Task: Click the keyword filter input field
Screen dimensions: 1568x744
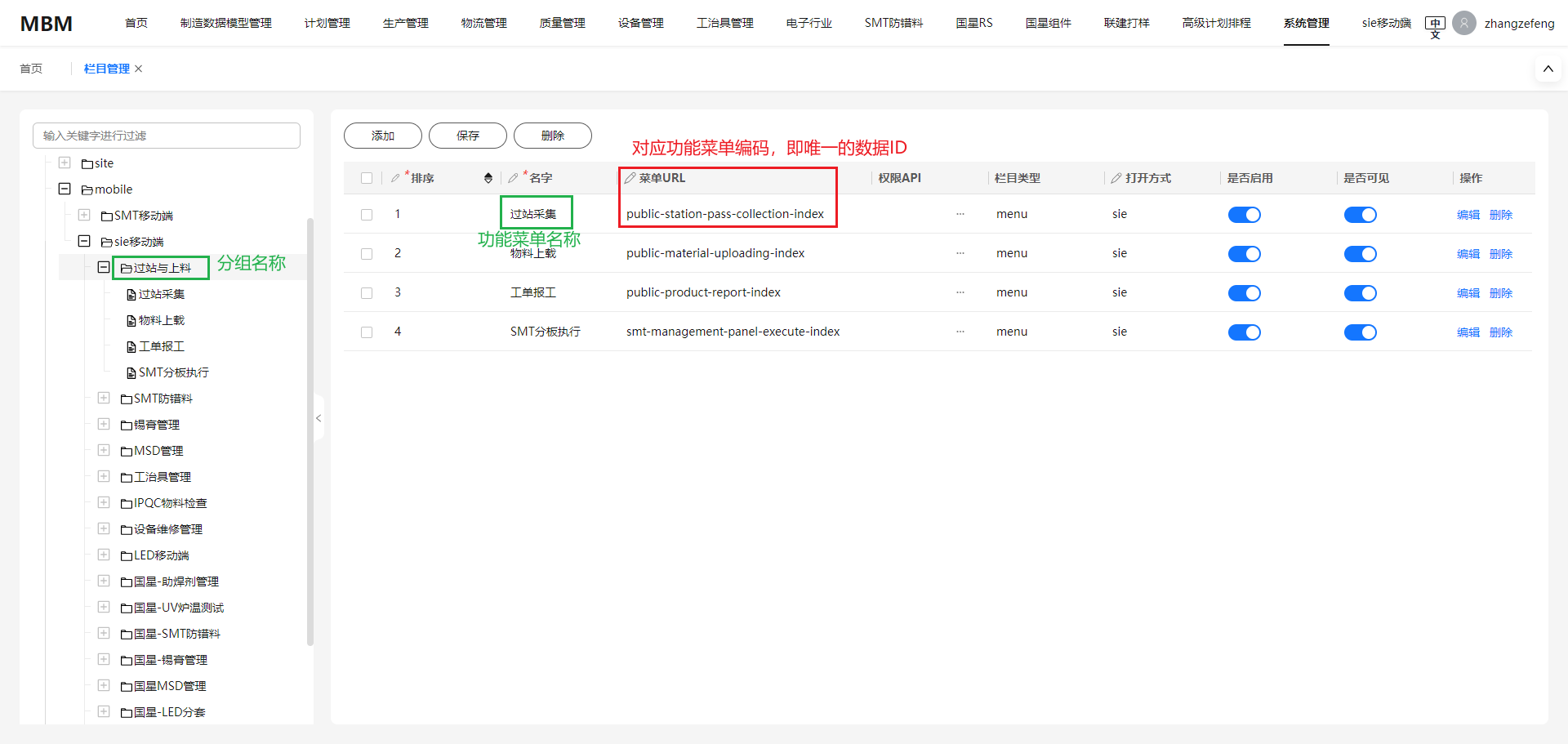Action: pos(167,135)
